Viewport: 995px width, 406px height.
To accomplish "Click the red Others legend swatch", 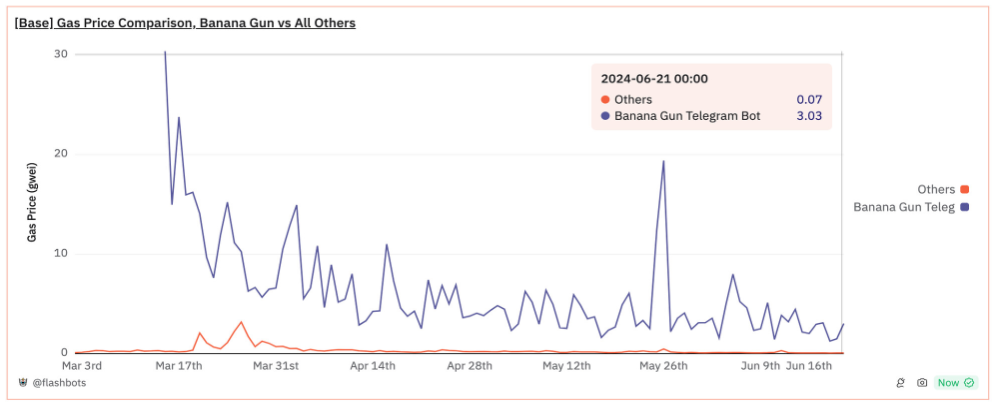I will (964, 189).
